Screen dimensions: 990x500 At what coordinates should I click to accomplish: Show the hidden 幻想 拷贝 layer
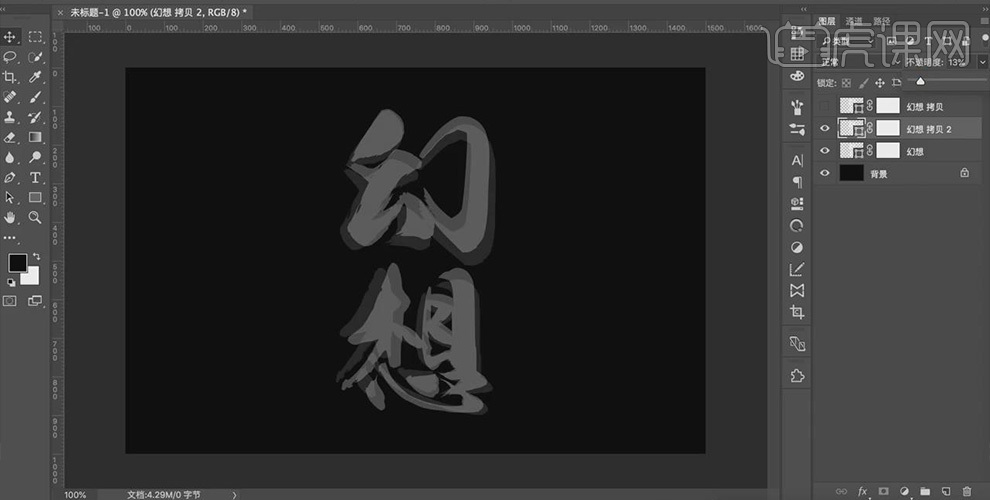click(x=825, y=106)
